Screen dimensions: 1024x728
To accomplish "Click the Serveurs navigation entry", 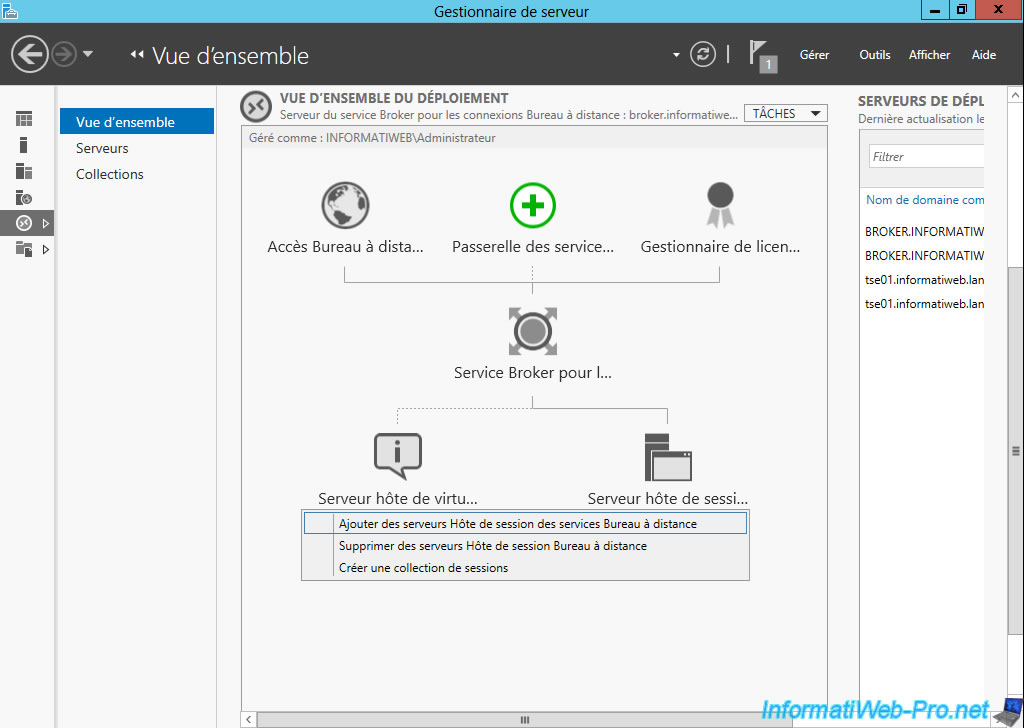I will point(102,147).
